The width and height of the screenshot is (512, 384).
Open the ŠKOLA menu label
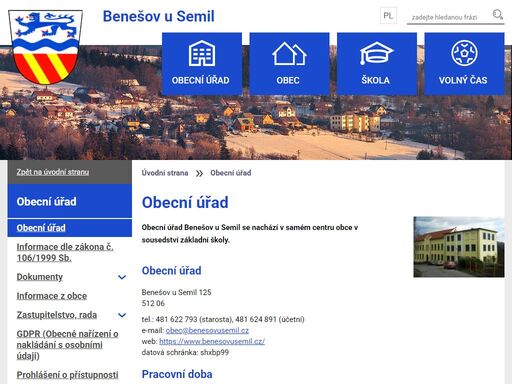pos(375,80)
